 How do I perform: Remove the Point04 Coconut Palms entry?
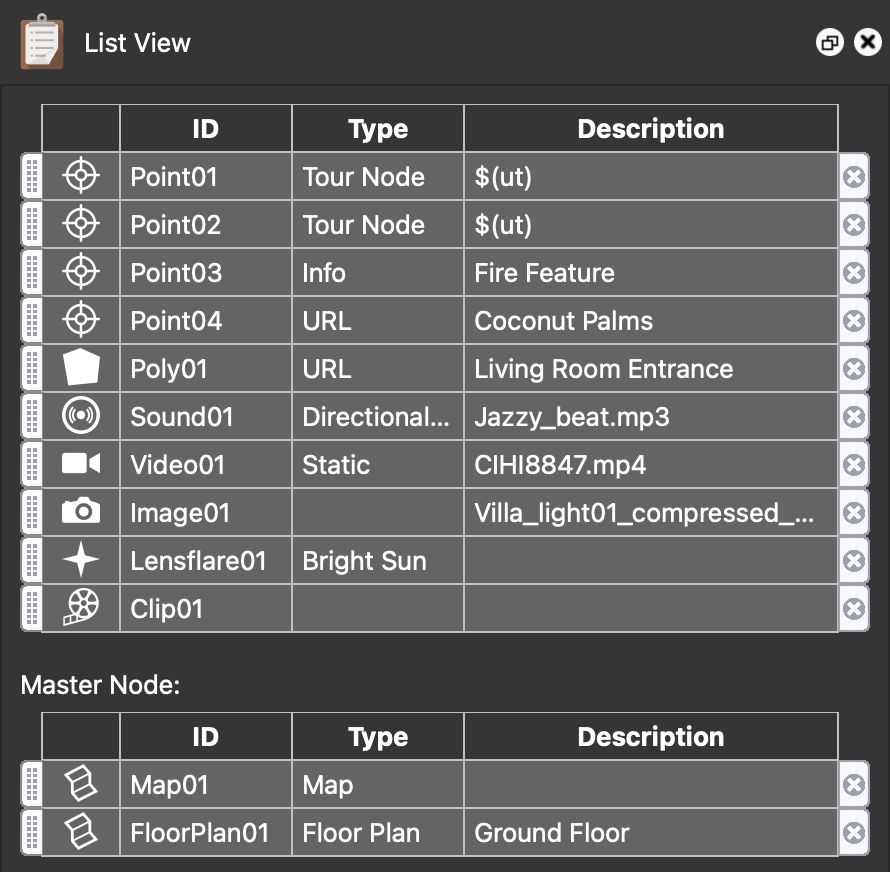tap(853, 321)
